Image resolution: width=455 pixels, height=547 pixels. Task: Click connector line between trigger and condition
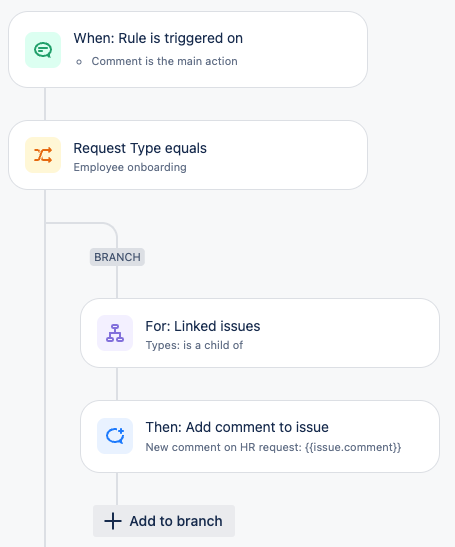tap(45, 104)
